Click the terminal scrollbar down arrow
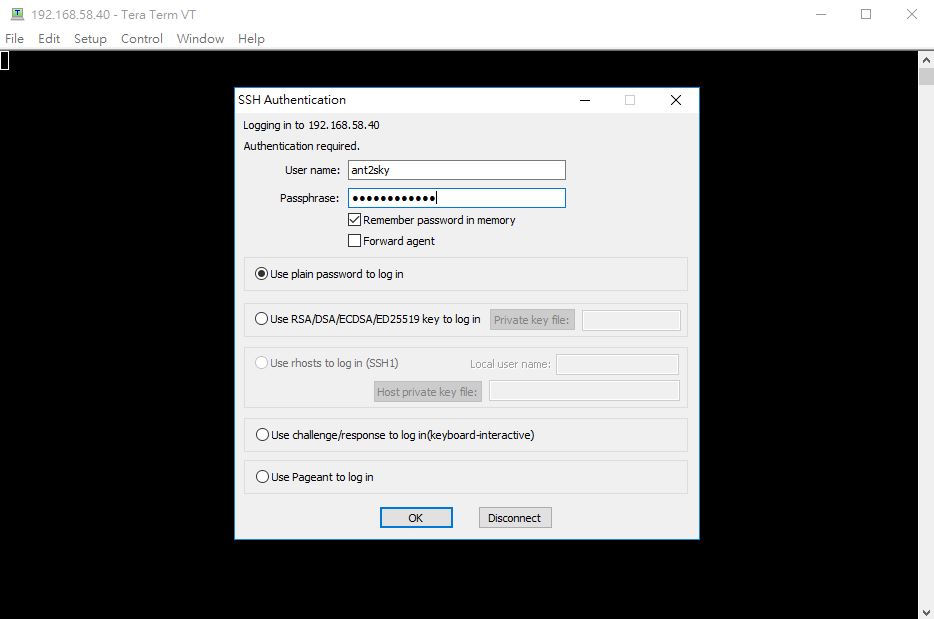The width and height of the screenshot is (934, 619). click(926, 612)
